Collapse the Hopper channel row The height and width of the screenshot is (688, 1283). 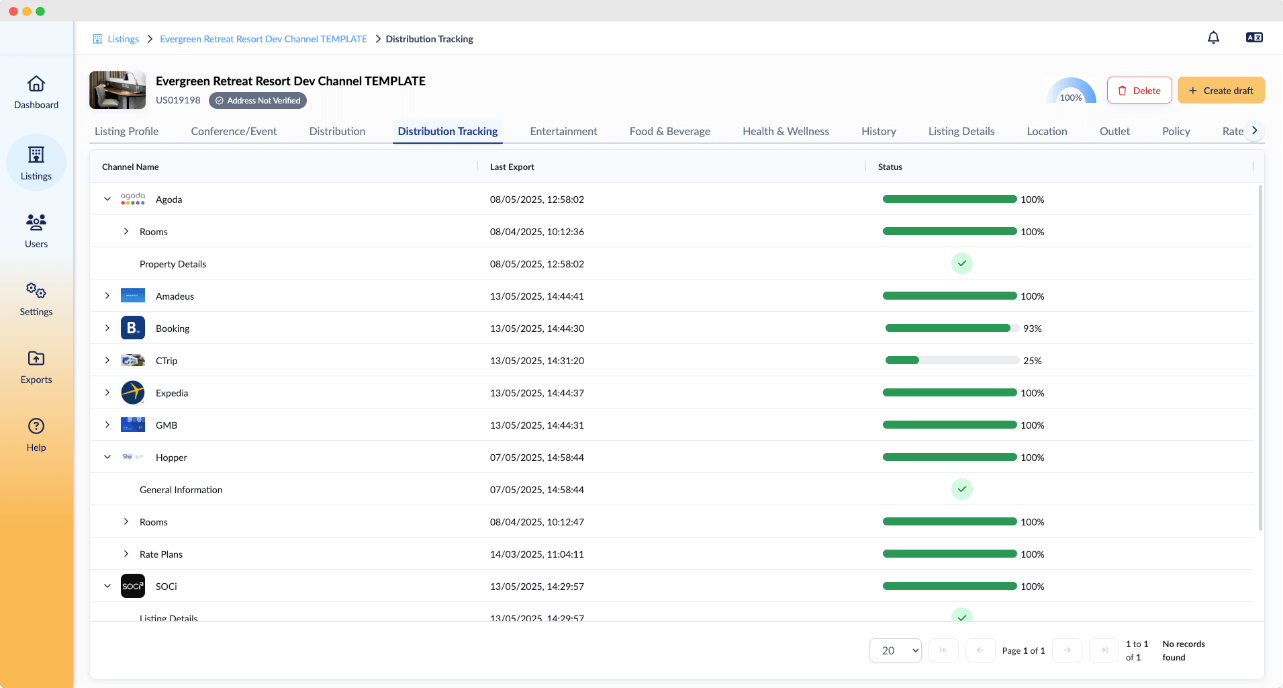108,457
